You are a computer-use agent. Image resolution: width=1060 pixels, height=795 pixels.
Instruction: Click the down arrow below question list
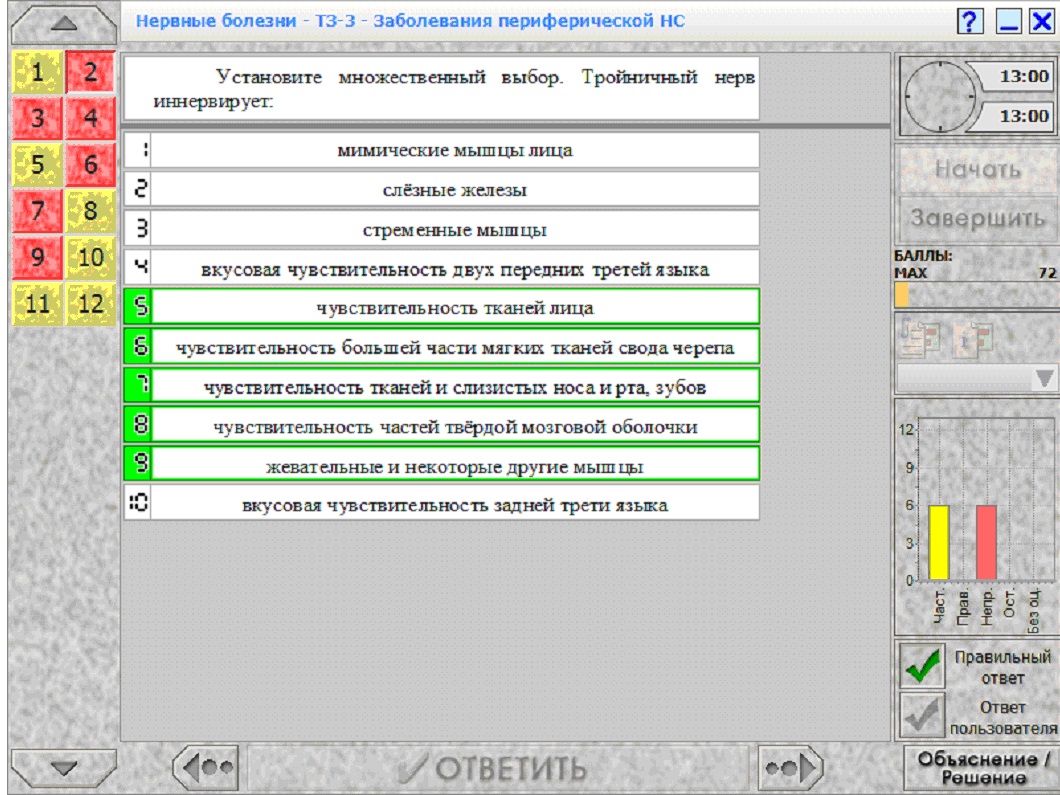(x=64, y=768)
